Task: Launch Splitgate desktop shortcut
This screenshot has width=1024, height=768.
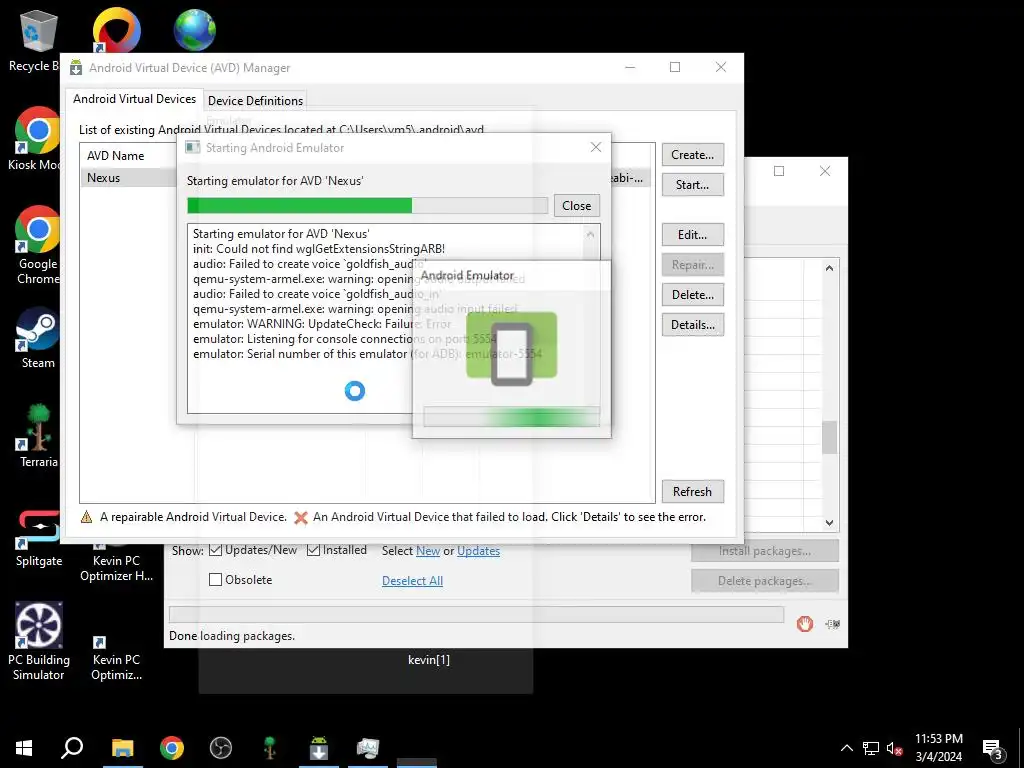Action: click(x=38, y=539)
